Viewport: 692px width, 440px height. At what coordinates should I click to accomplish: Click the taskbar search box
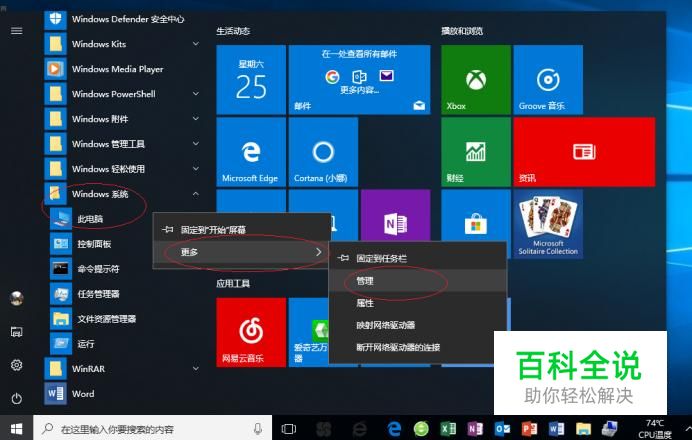(x=153, y=428)
